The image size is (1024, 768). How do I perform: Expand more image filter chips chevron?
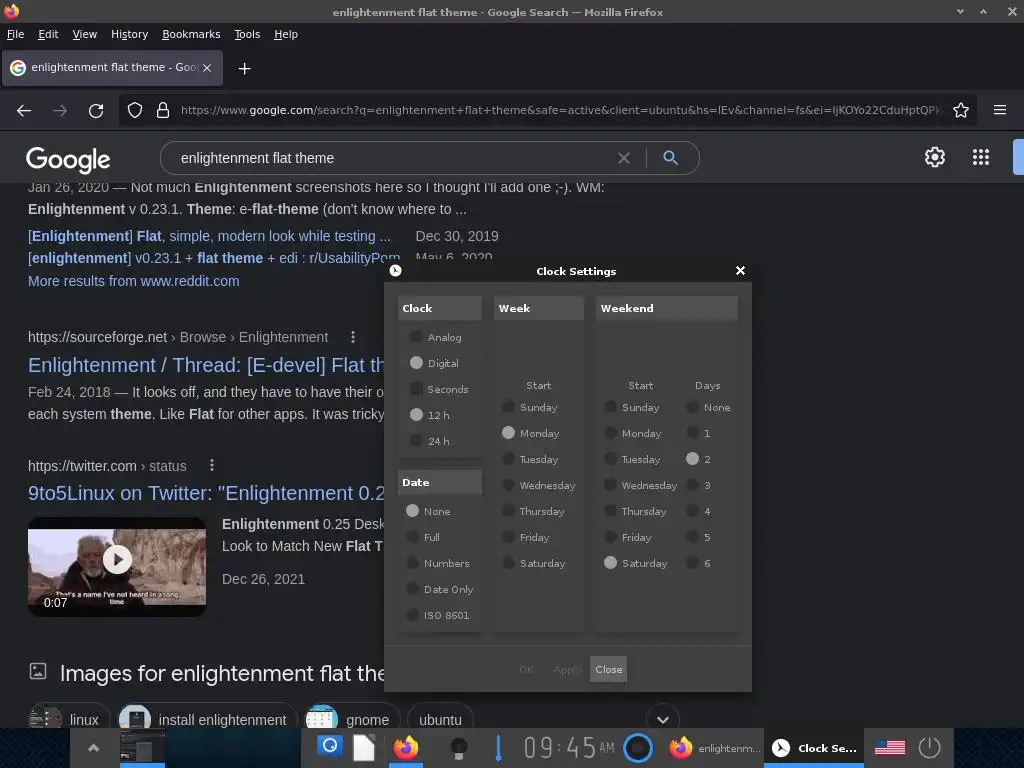click(663, 720)
